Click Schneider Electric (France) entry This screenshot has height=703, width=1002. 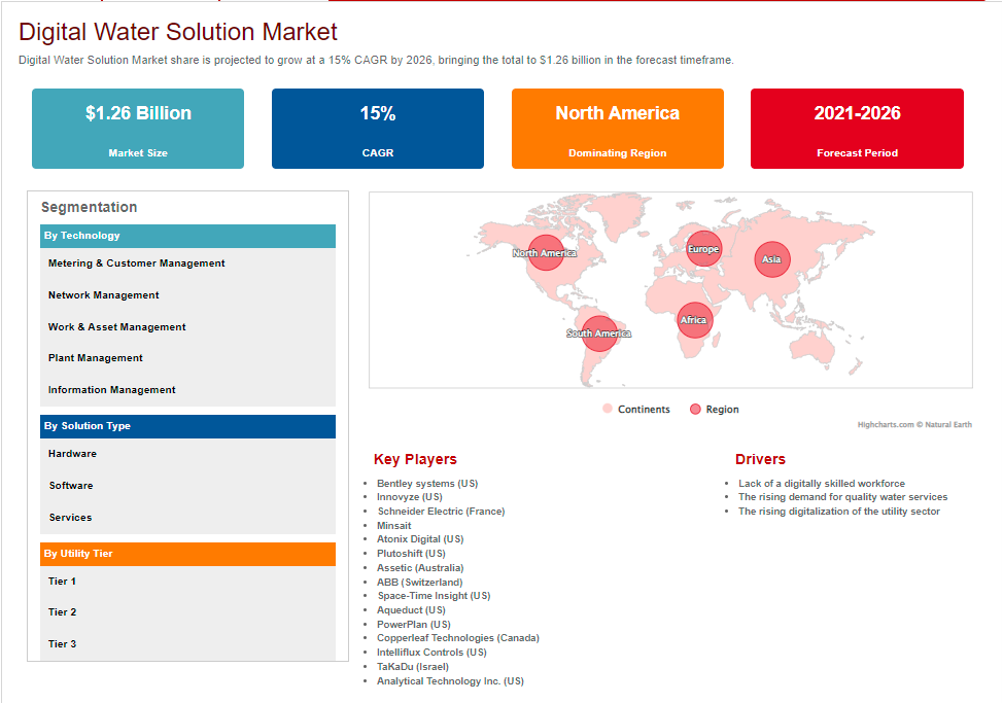[441, 511]
